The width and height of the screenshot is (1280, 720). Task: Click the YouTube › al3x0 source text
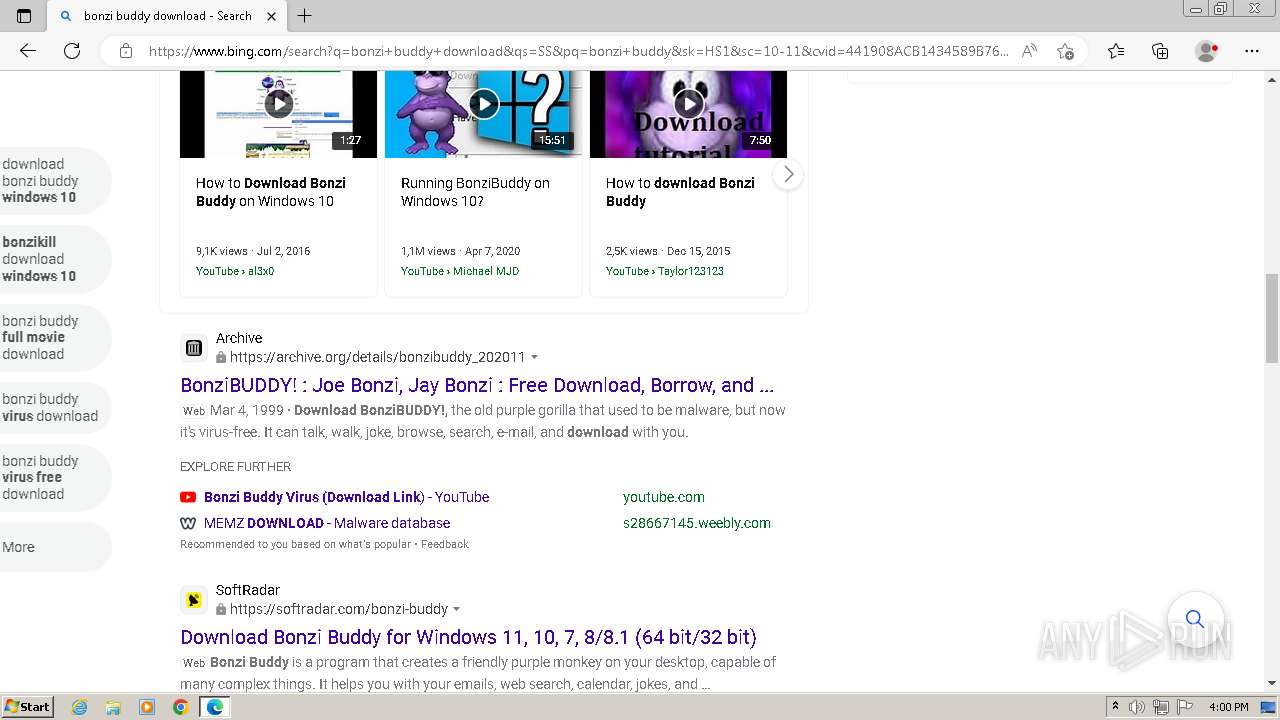pos(235,271)
